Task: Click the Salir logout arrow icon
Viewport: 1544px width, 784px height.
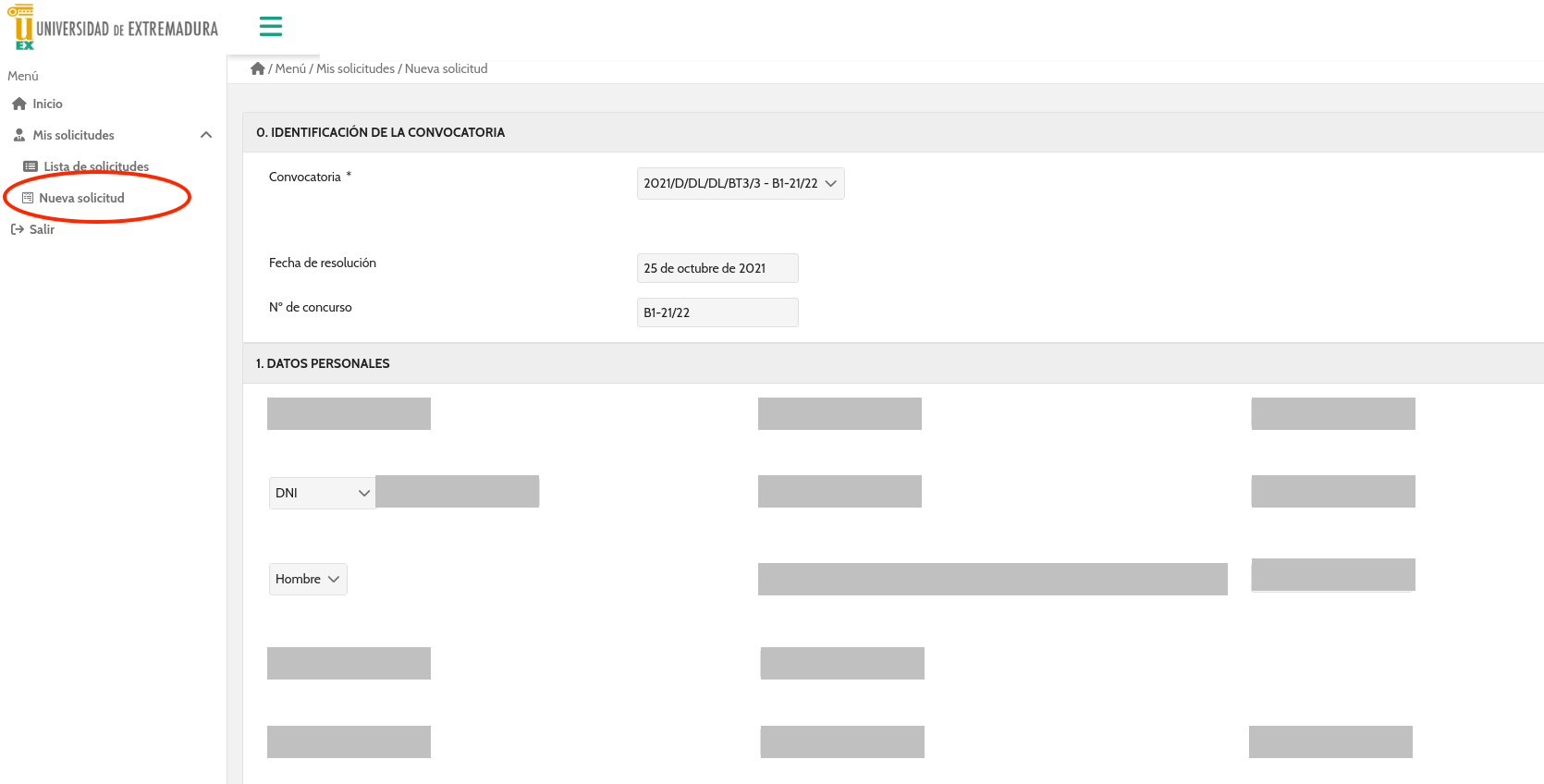Action: [x=17, y=230]
